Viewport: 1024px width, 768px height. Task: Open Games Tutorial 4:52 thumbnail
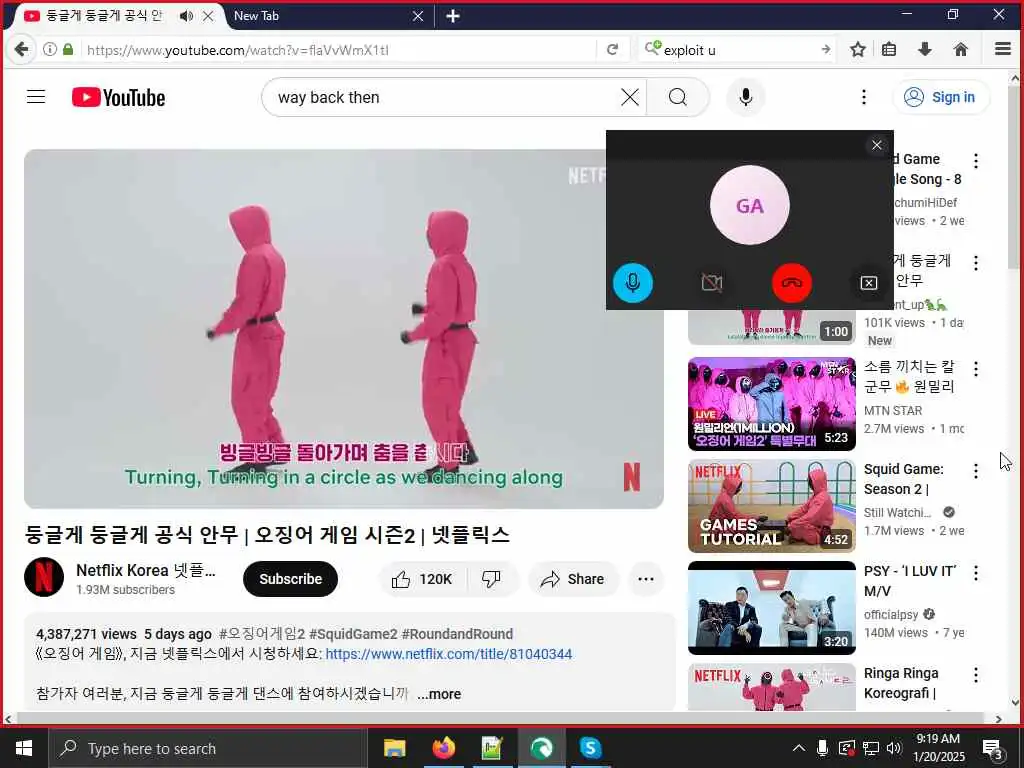pyautogui.click(x=771, y=505)
